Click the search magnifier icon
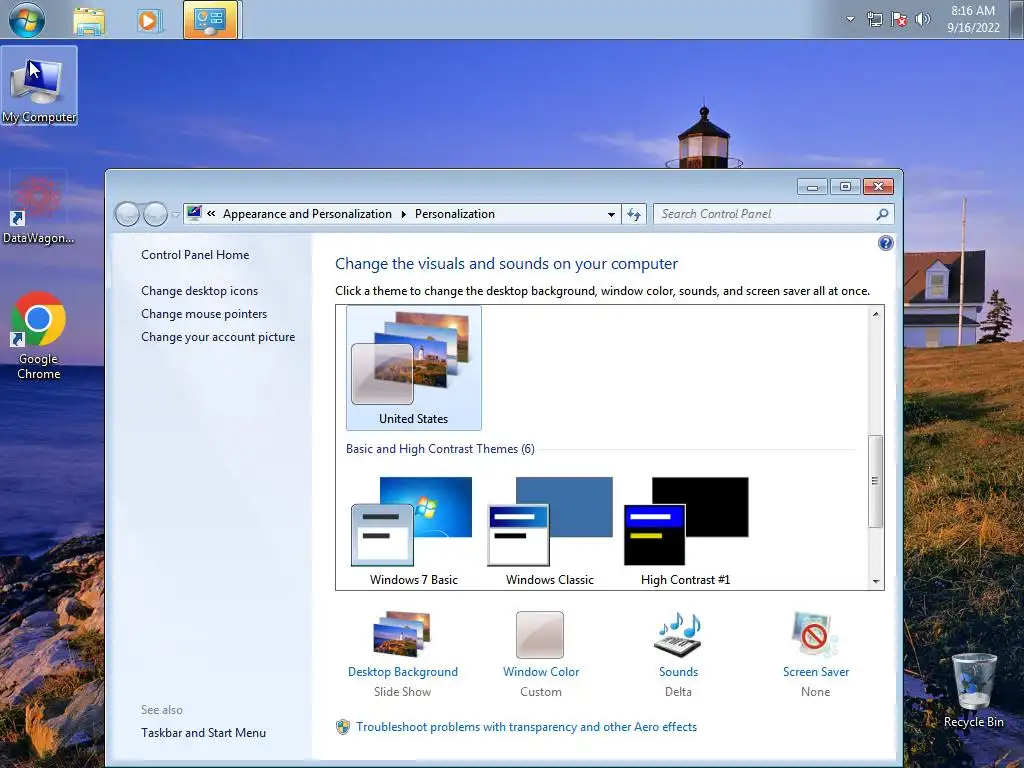Image resolution: width=1024 pixels, height=768 pixels. pos(882,214)
